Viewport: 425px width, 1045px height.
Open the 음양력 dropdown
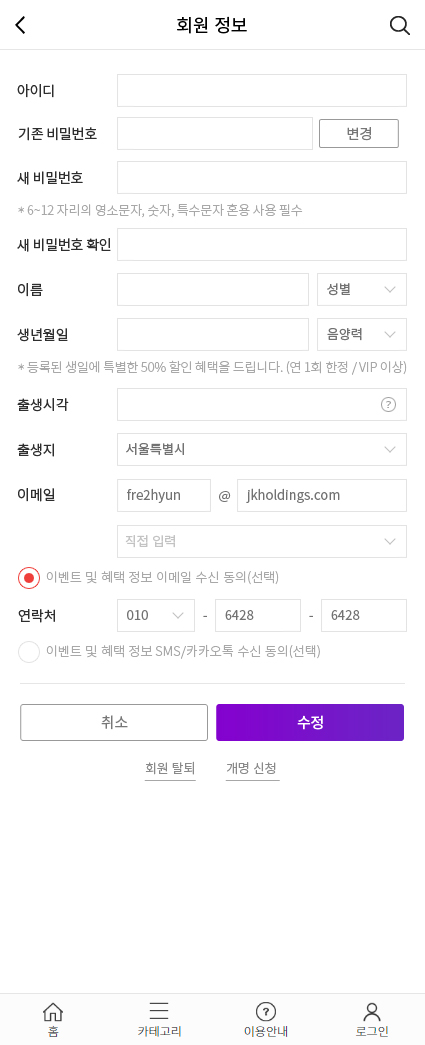[x=362, y=335]
